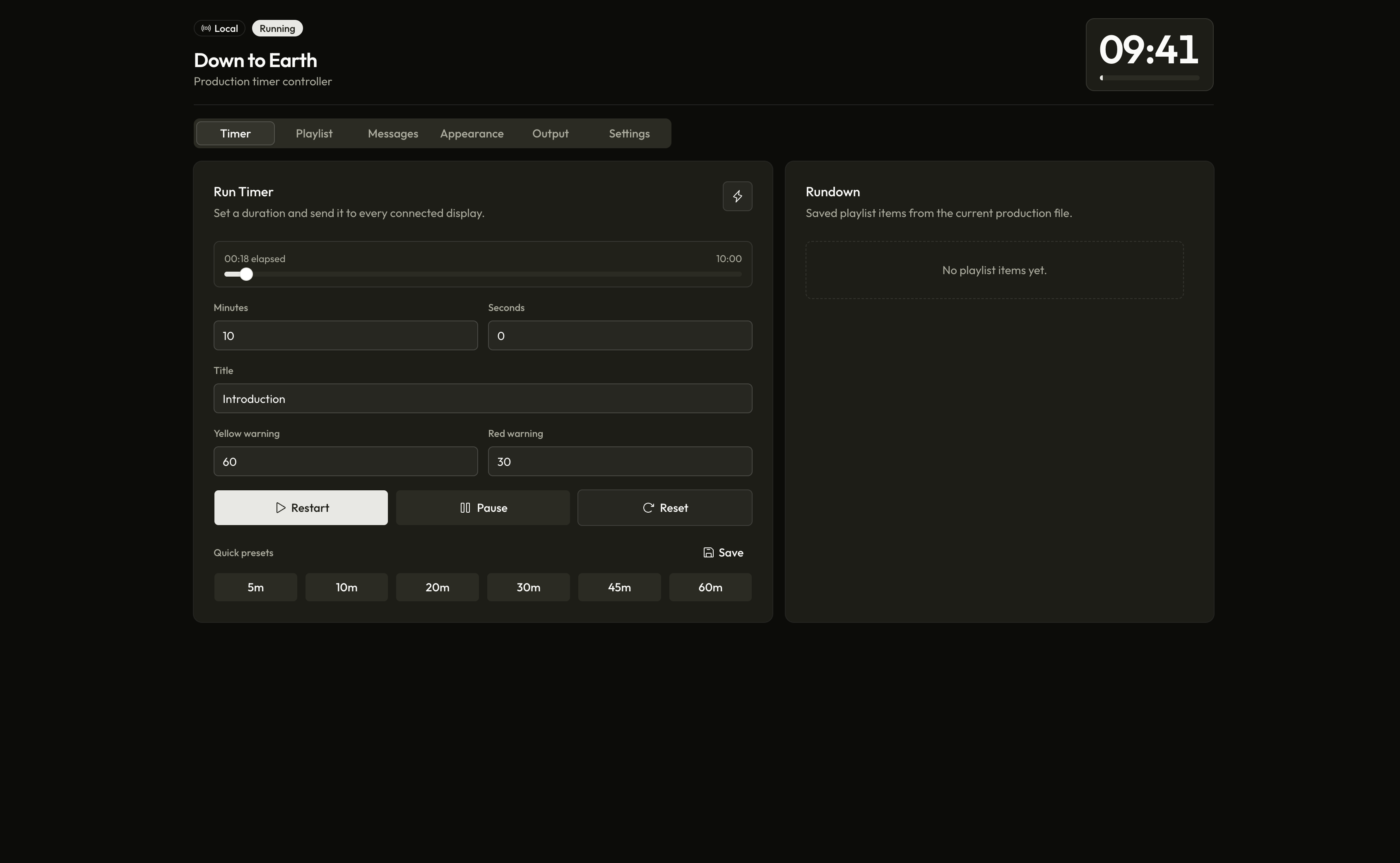Image resolution: width=1400 pixels, height=863 pixels.
Task: Select the Appearance tab
Action: [472, 133]
